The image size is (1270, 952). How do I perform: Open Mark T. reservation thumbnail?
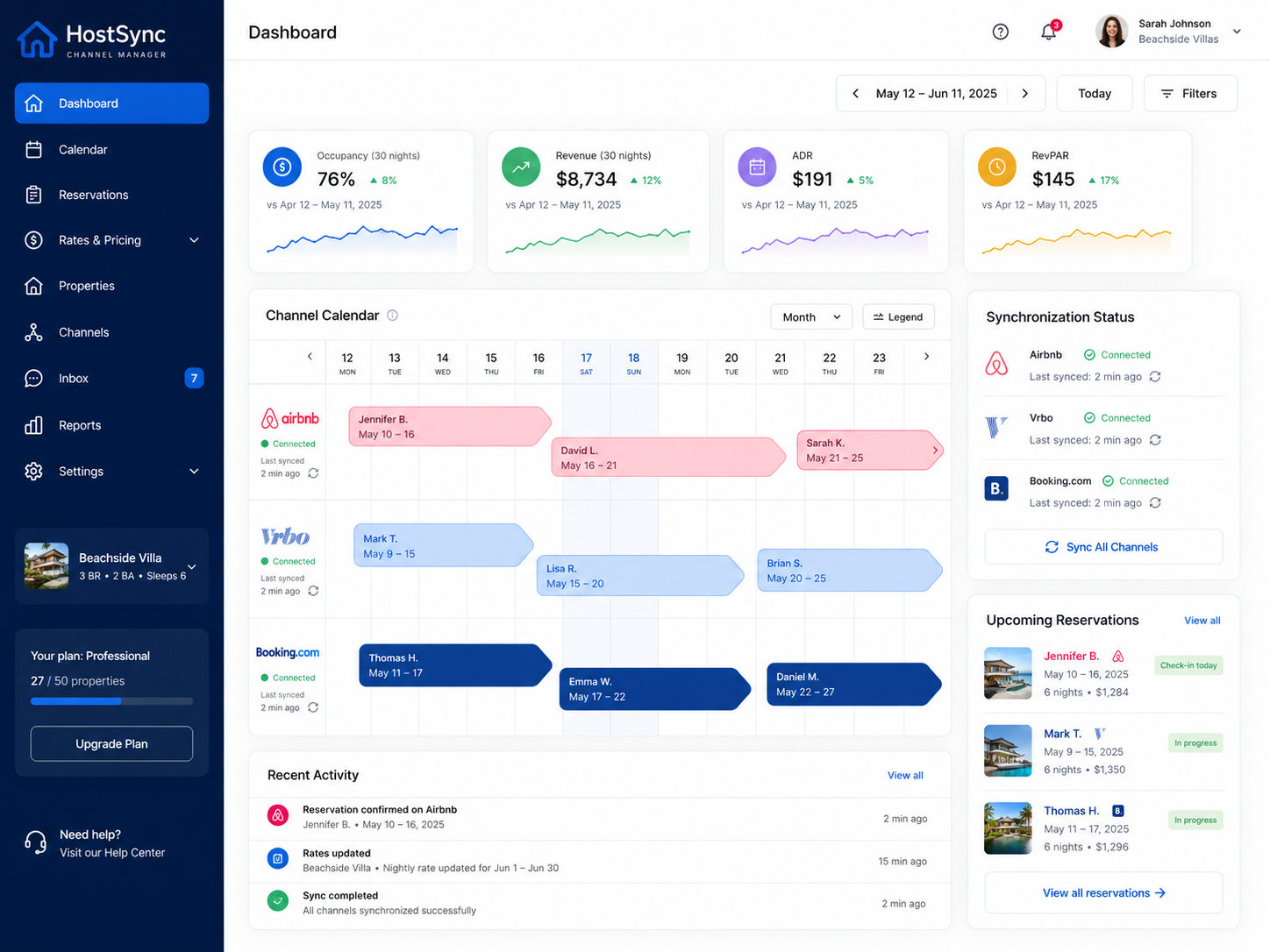pos(1008,751)
